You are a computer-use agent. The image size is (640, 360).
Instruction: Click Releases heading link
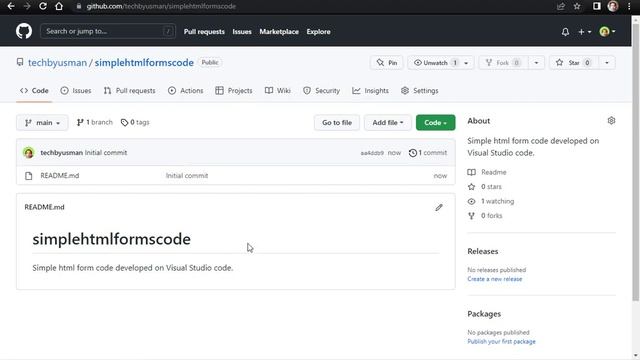483,251
